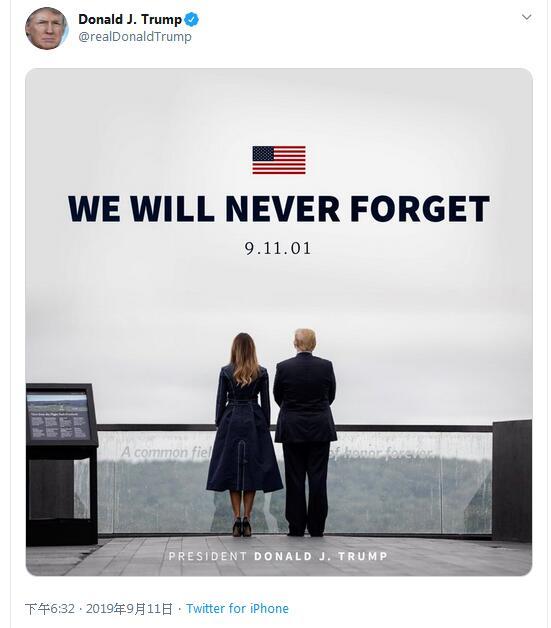Click the man in the dark suit

(x=305, y=433)
